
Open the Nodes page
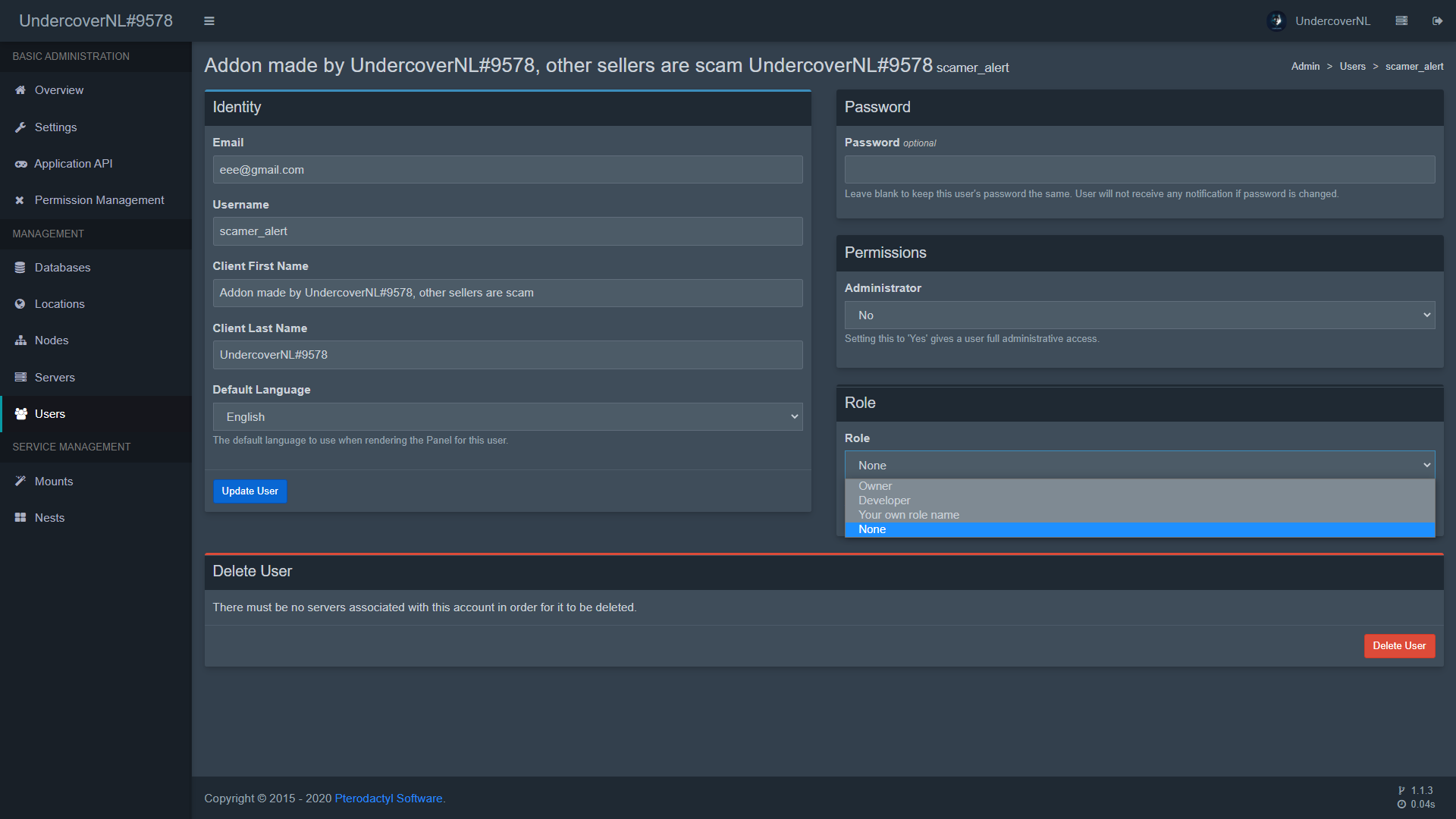click(x=96, y=340)
